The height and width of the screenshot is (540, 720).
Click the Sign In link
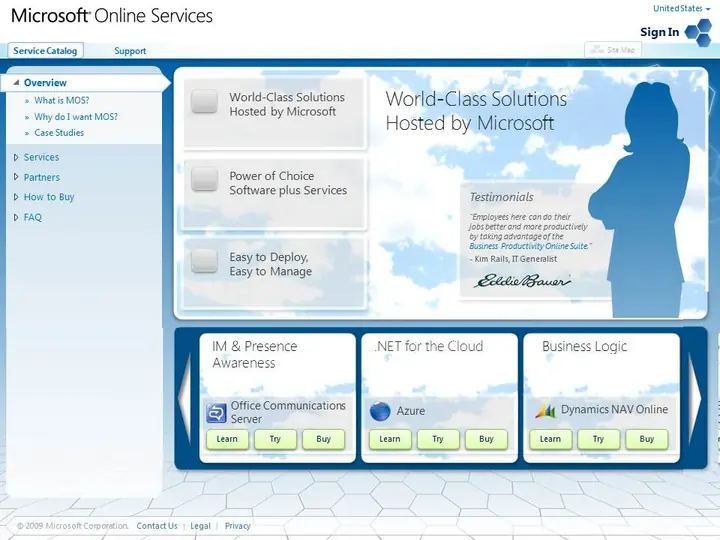pos(659,32)
